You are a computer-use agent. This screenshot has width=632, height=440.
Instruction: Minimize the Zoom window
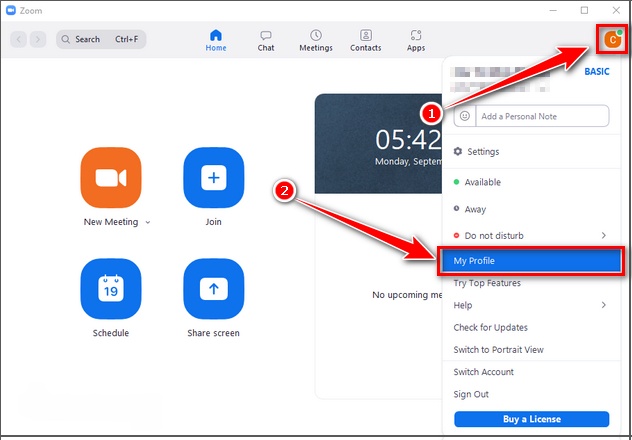[553, 10]
